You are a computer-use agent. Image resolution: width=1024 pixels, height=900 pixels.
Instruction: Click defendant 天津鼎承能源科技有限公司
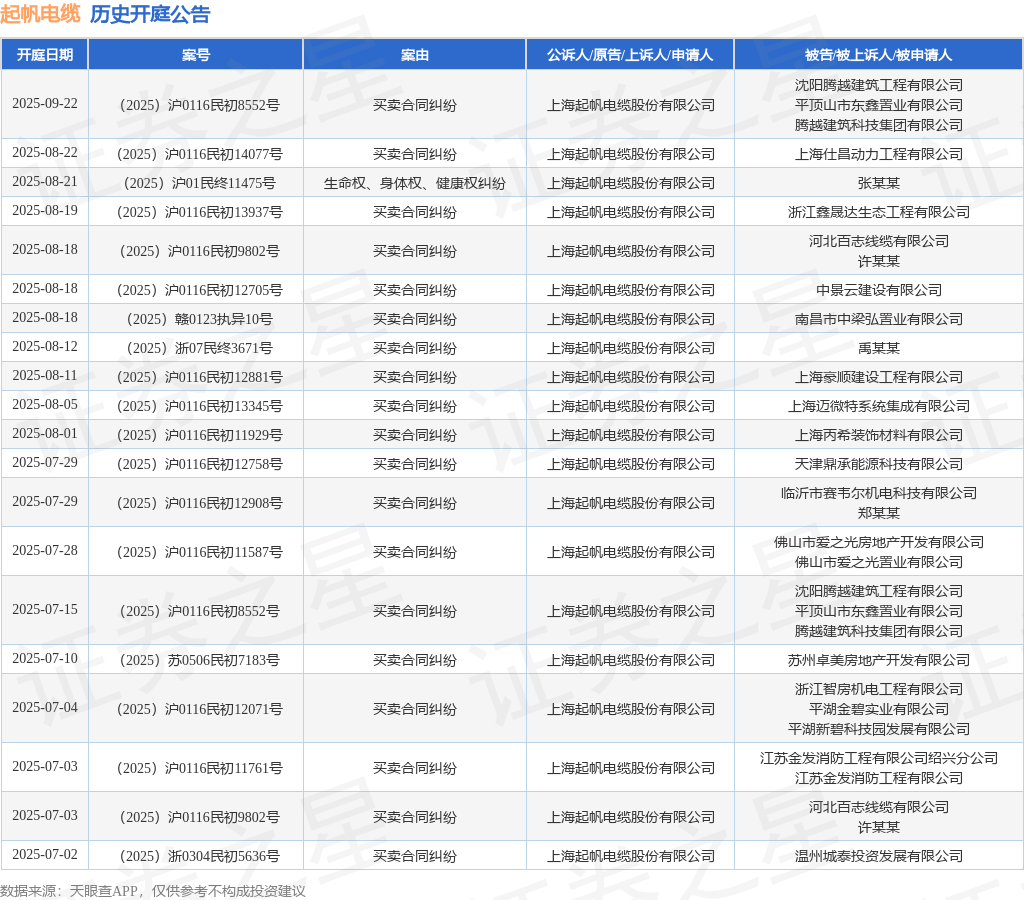point(878,464)
